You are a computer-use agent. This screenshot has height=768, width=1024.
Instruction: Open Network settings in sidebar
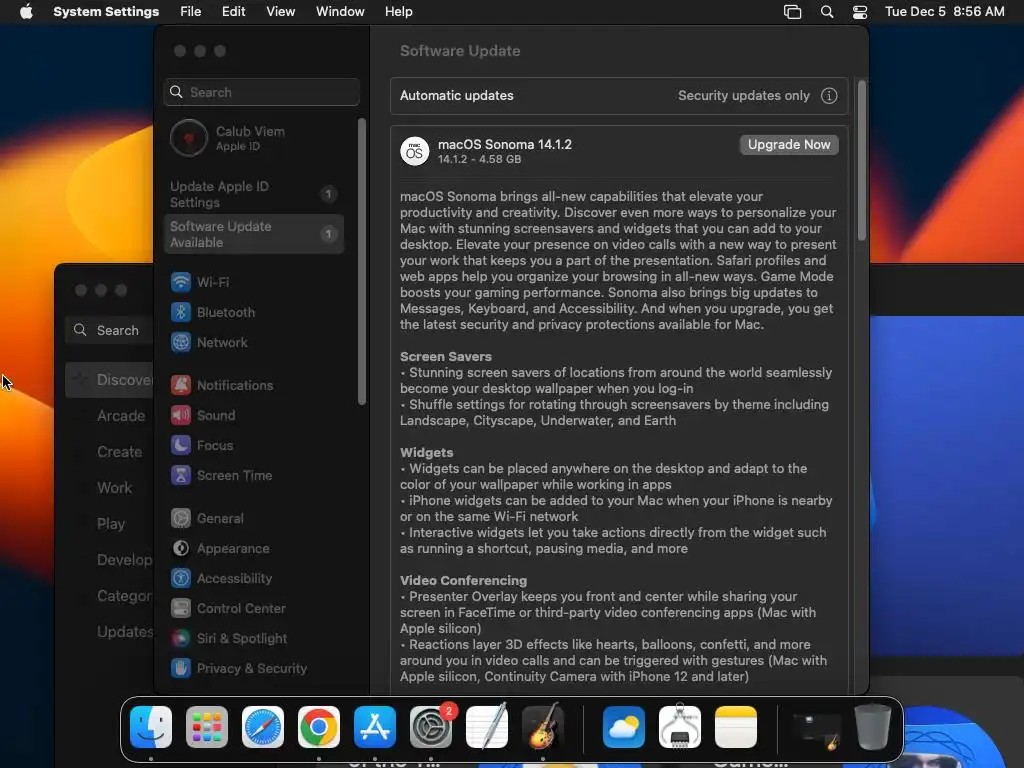tap(209, 342)
